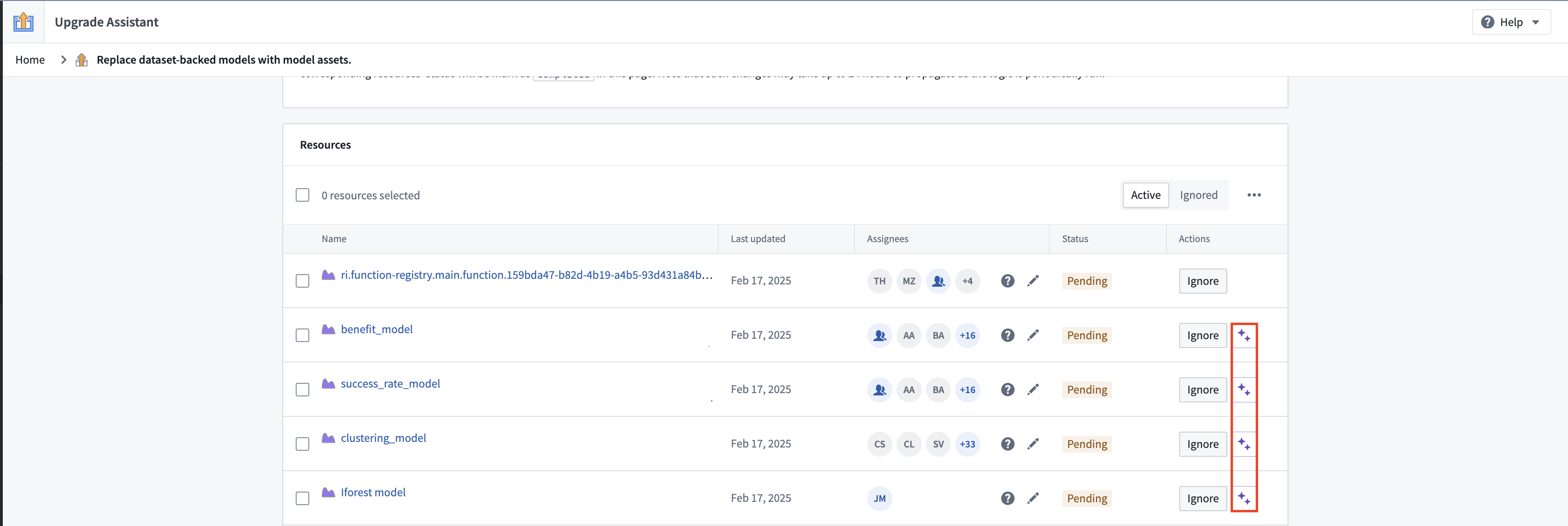Image resolution: width=1568 pixels, height=526 pixels.
Task: Open the Help dropdown menu
Action: [x=1511, y=22]
